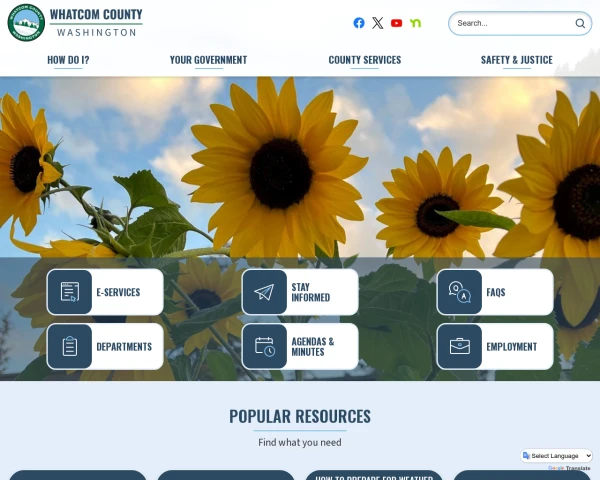Click the E-Services computer icon

tap(70, 292)
